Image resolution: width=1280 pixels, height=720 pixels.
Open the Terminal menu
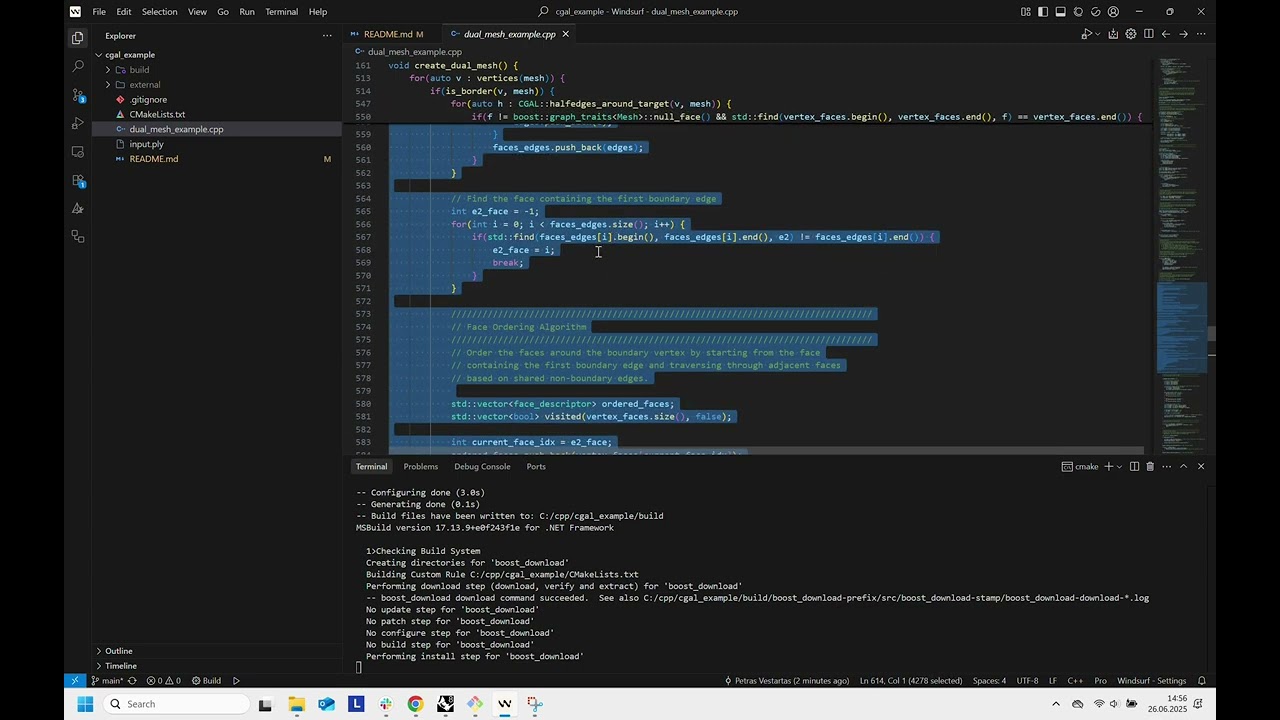[x=281, y=12]
